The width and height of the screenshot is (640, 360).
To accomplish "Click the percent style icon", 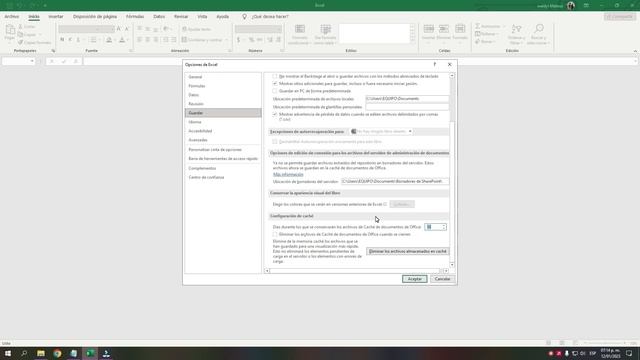I will click(251, 40).
